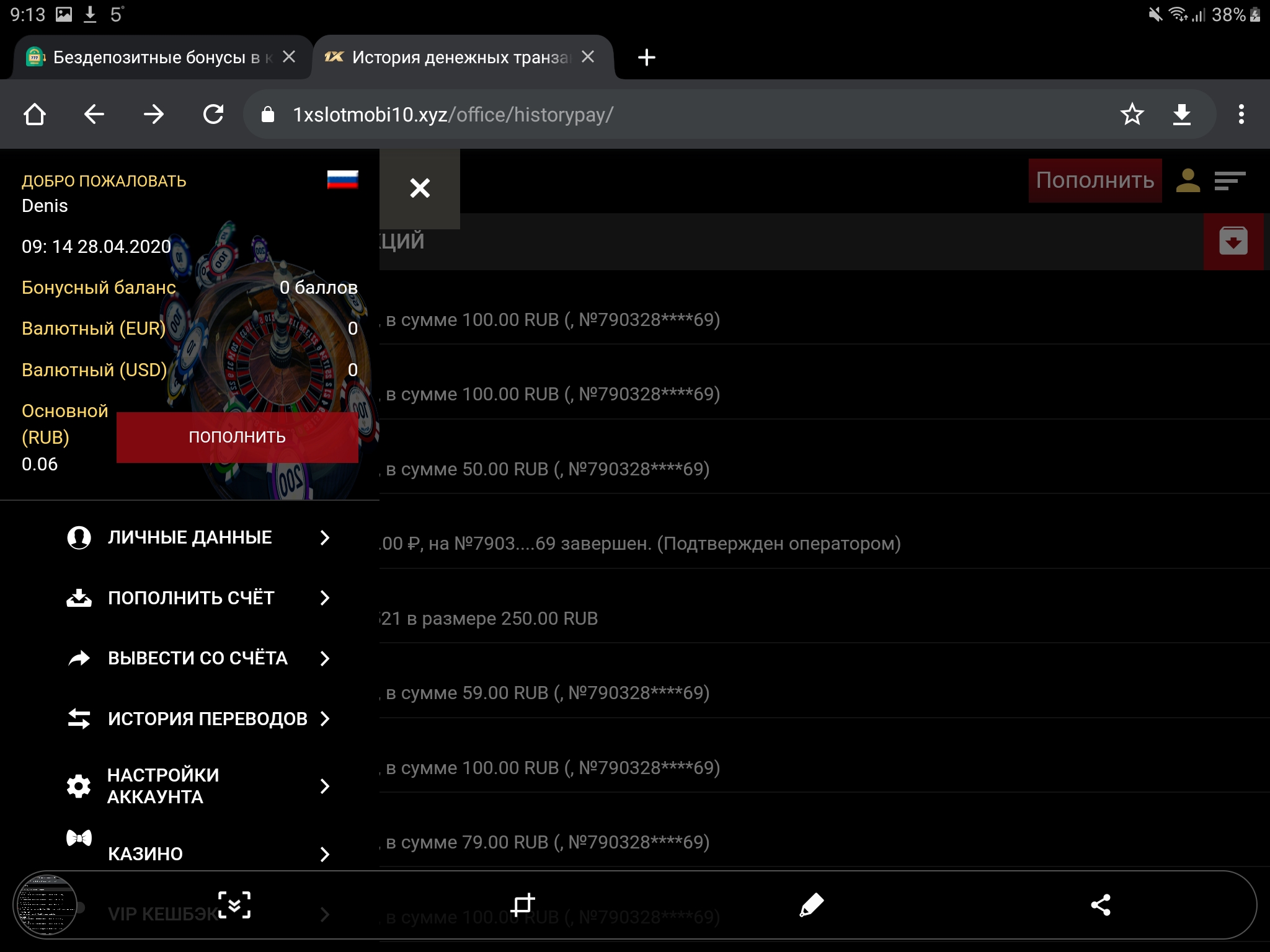Open the sort filter lines icon
Image resolution: width=1270 pixels, height=952 pixels.
(x=1230, y=180)
